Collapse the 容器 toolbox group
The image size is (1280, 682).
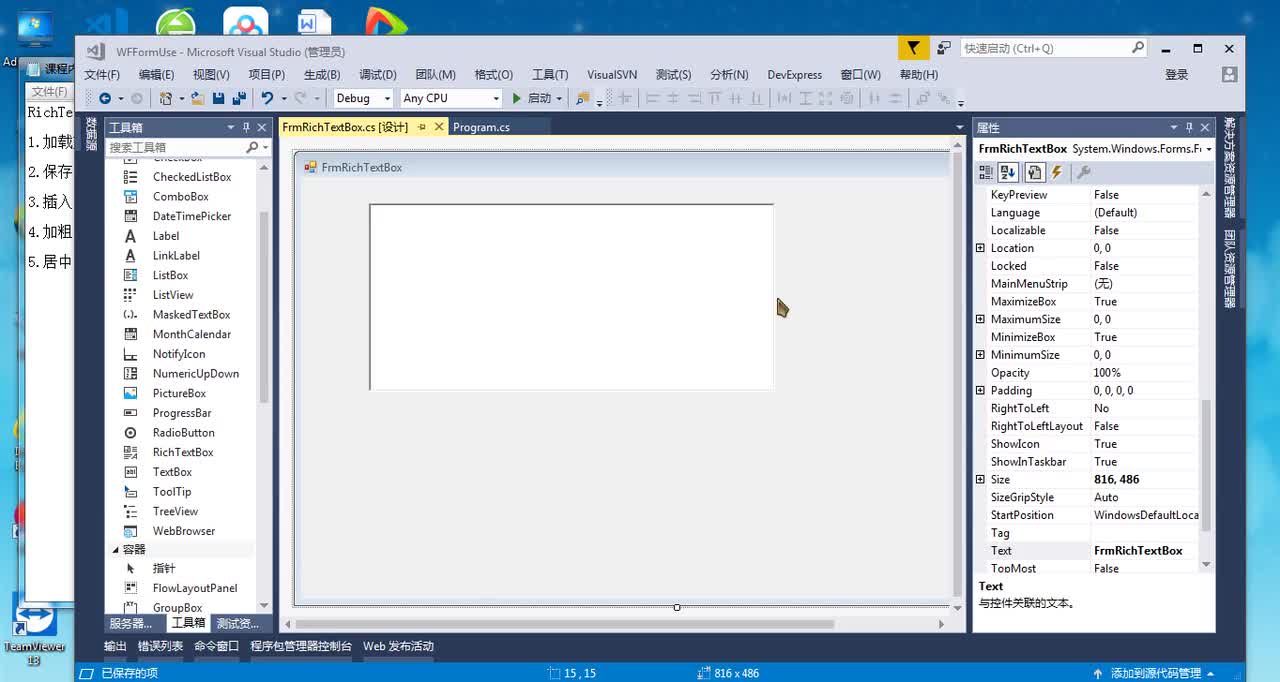(x=114, y=550)
